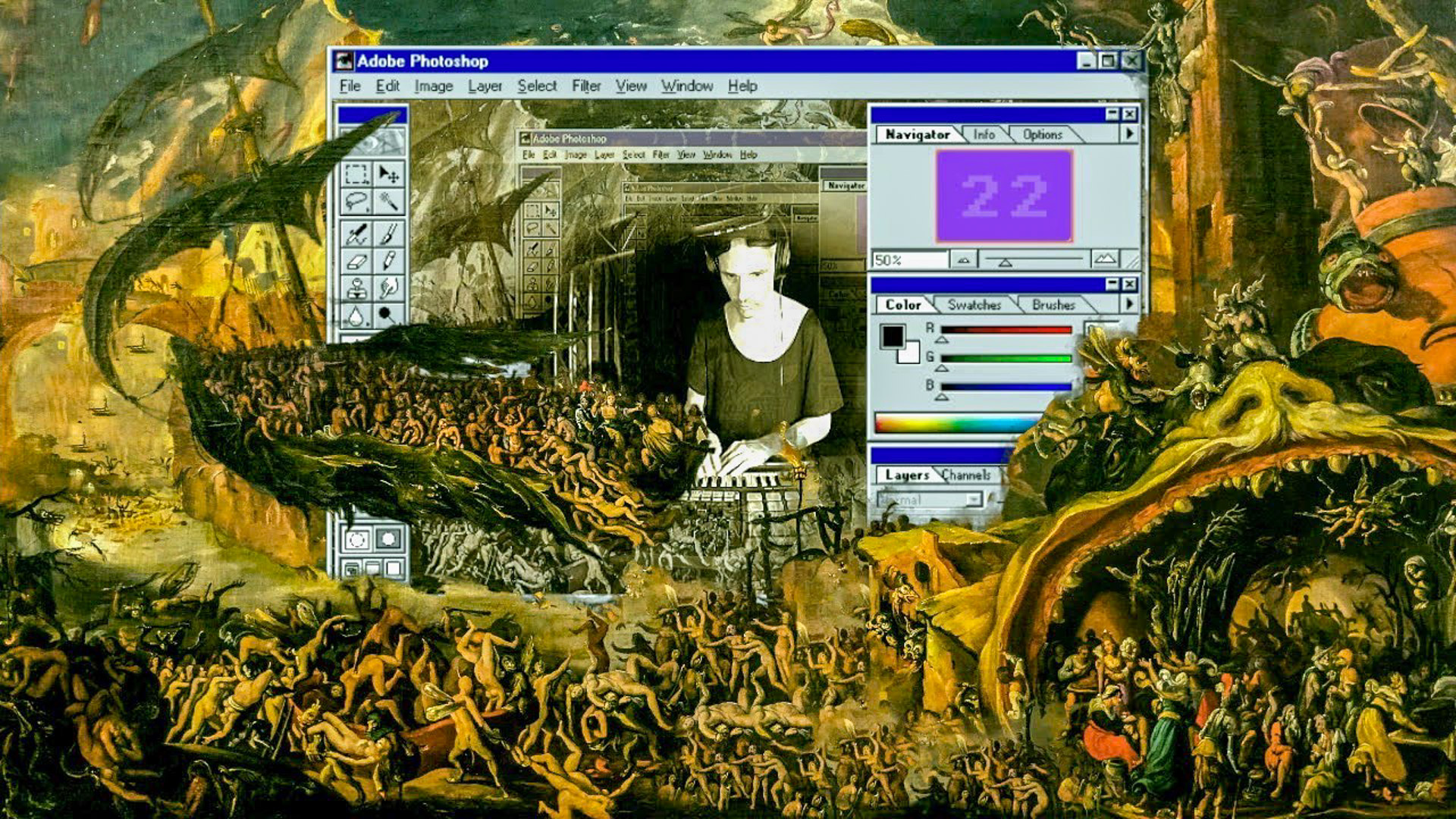Select the Blur water-drop tool
Screen dimensions: 1456x819
pyautogui.click(x=356, y=314)
